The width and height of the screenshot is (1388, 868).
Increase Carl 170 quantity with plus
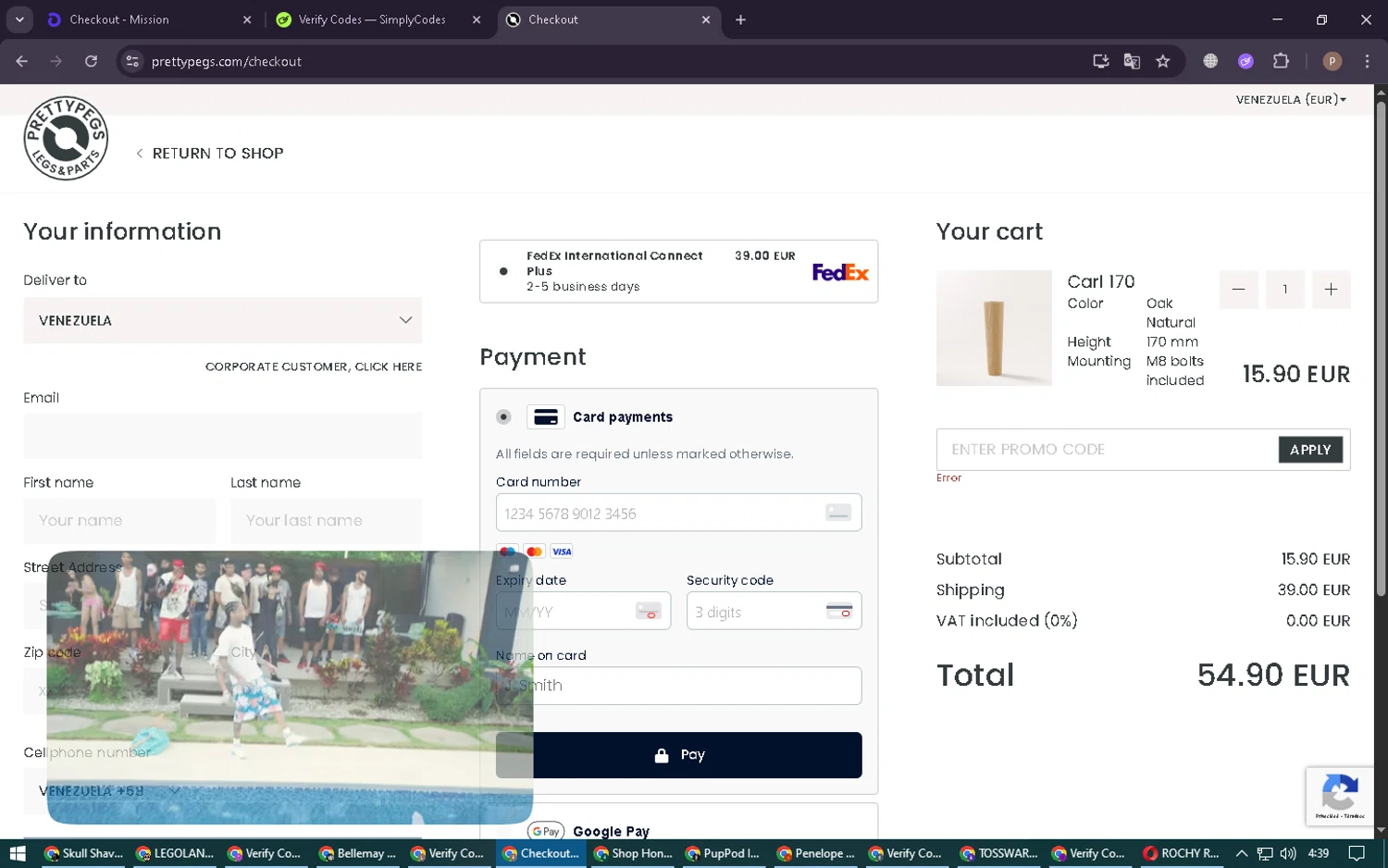pyautogui.click(x=1331, y=290)
